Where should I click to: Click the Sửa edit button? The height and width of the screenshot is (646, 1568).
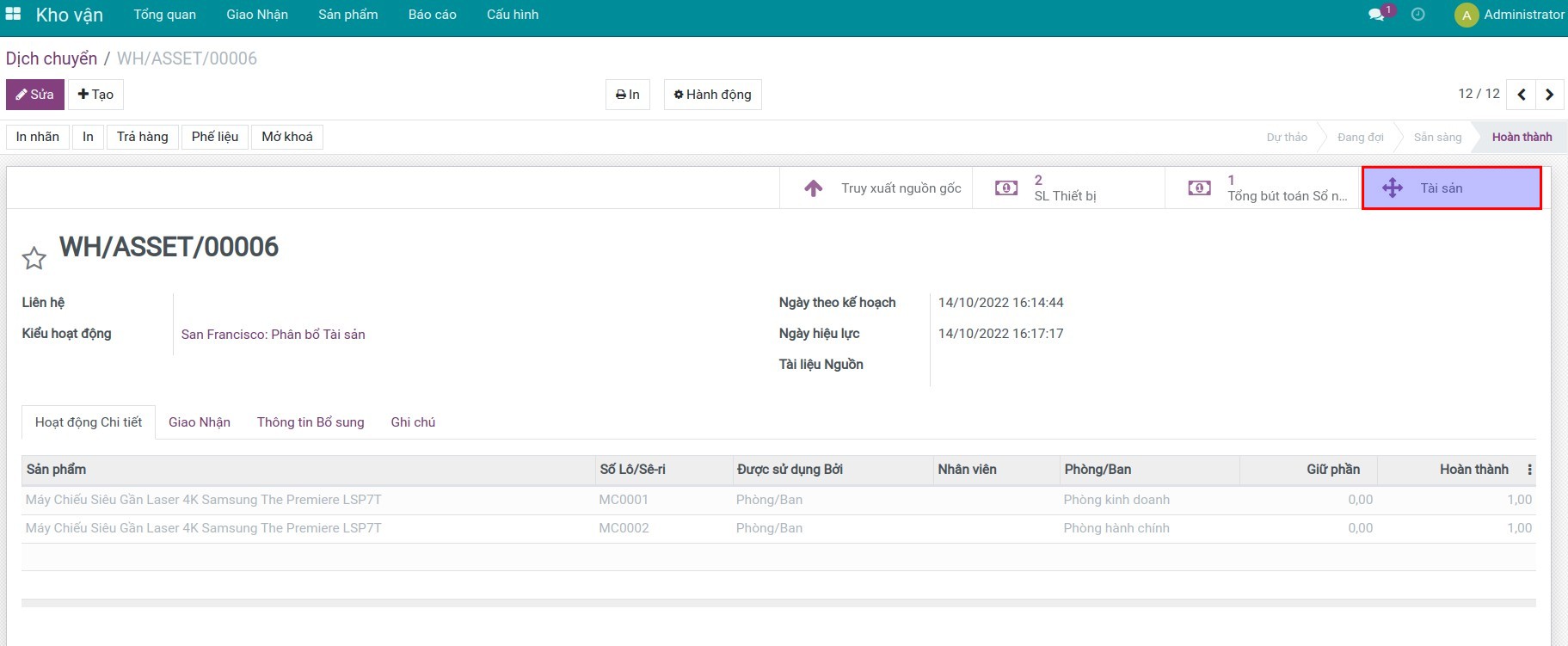click(x=35, y=95)
